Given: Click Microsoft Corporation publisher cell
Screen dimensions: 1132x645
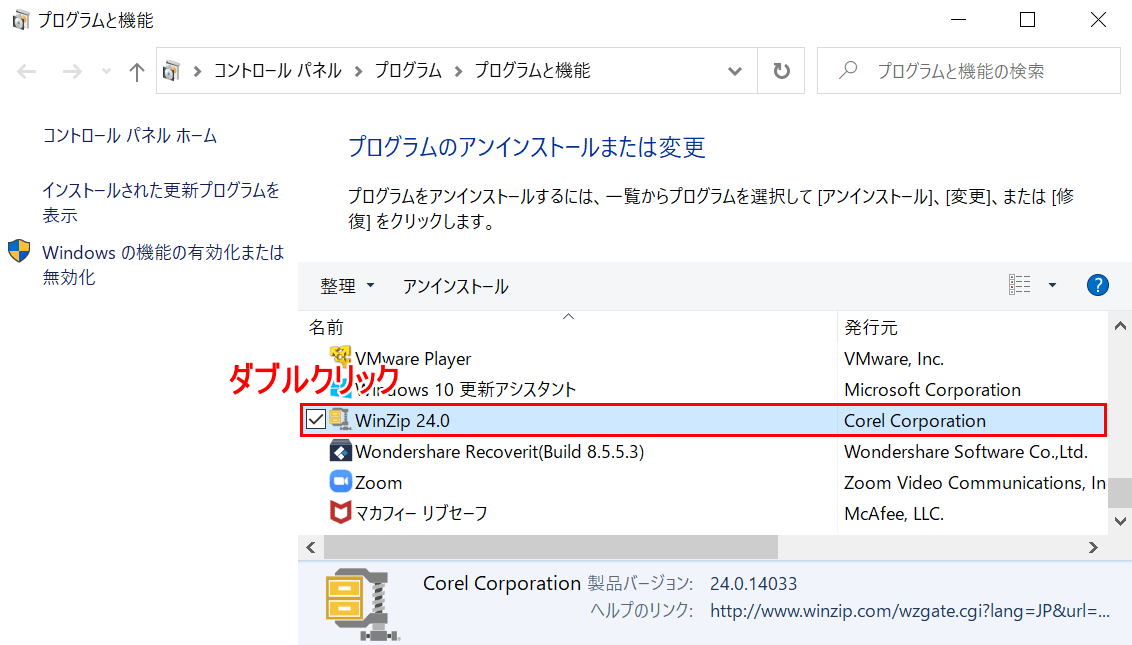Looking at the screenshot, I should tap(932, 390).
